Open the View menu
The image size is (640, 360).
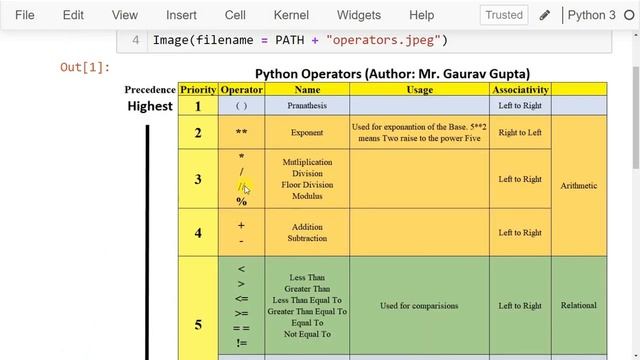click(x=124, y=15)
